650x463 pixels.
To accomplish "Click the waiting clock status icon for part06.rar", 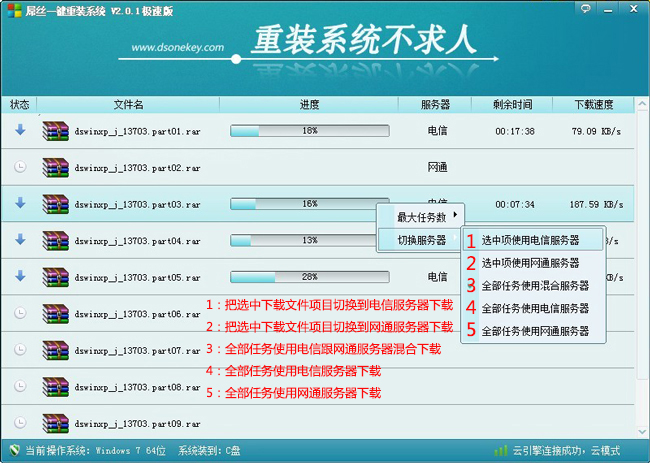I will click(20, 313).
